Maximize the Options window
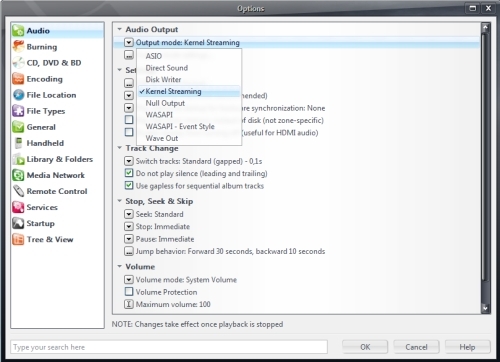Viewport: 500px width, 362px height. (x=473, y=8)
